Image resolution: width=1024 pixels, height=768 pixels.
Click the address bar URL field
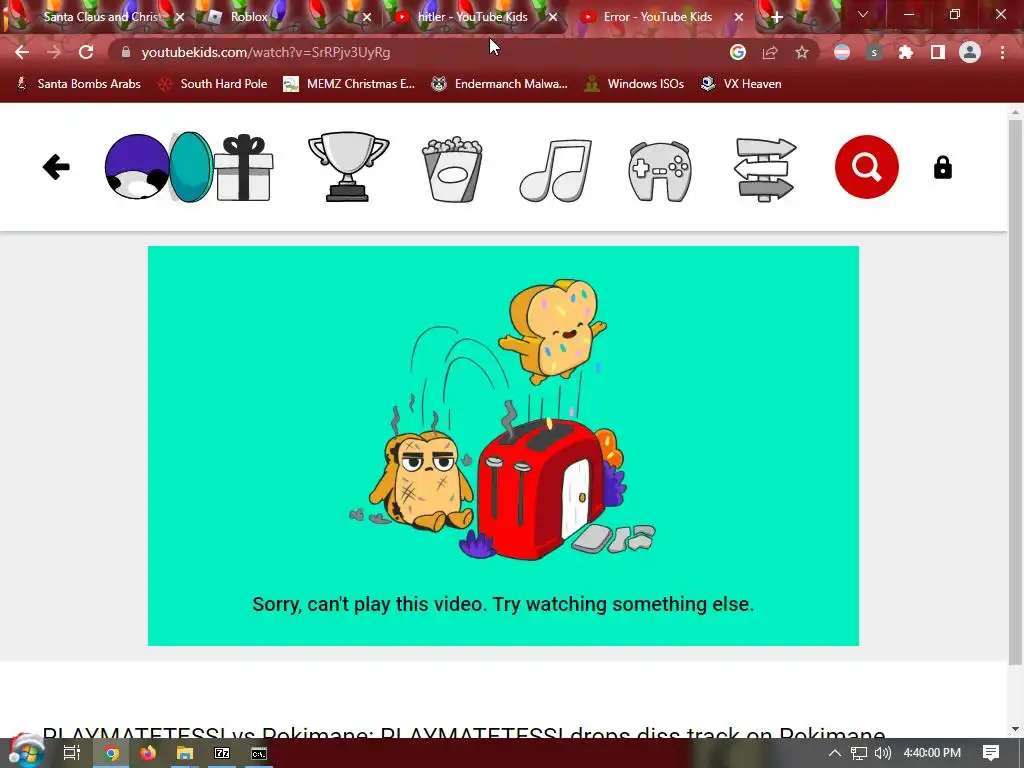418,52
